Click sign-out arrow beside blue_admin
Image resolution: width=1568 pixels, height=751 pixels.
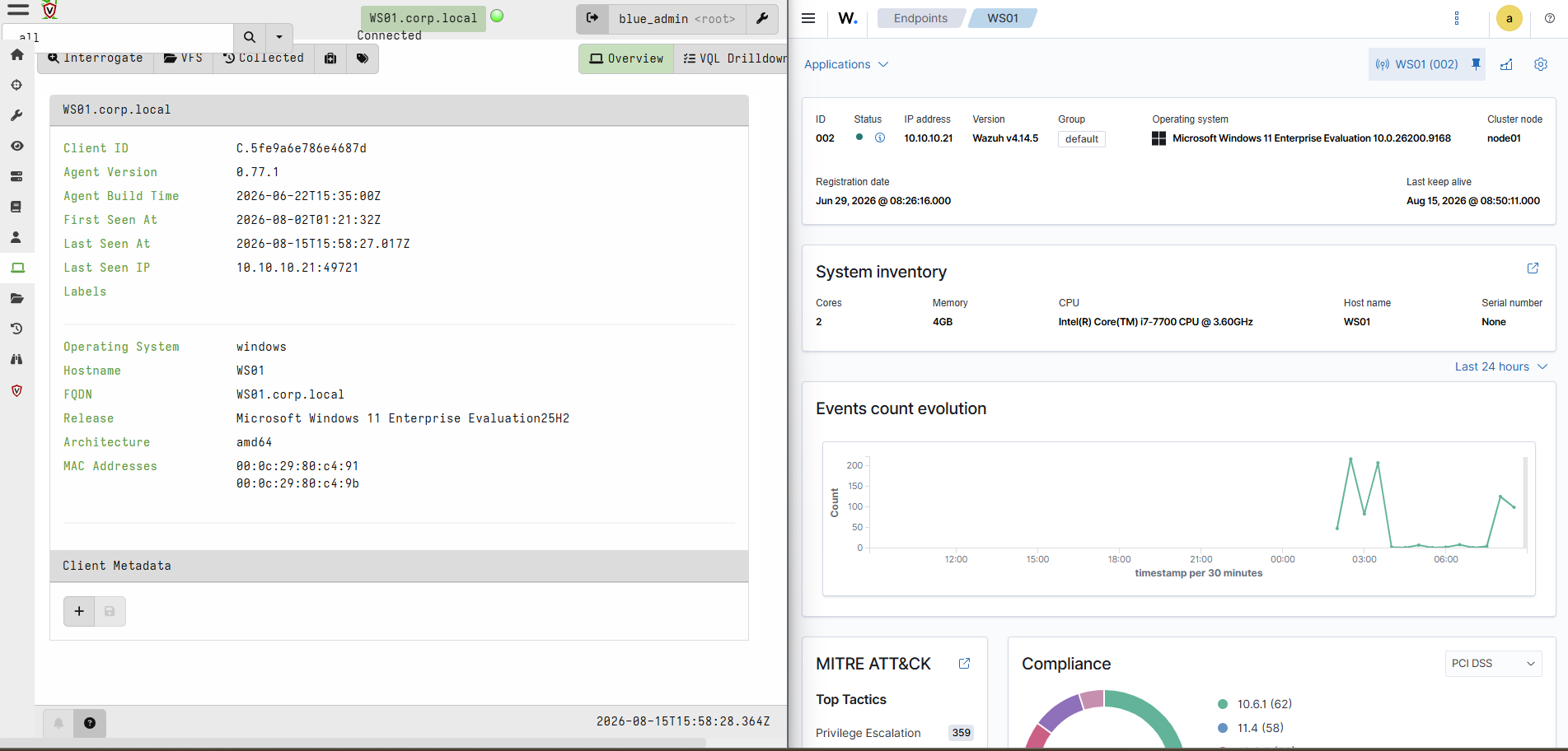click(592, 18)
